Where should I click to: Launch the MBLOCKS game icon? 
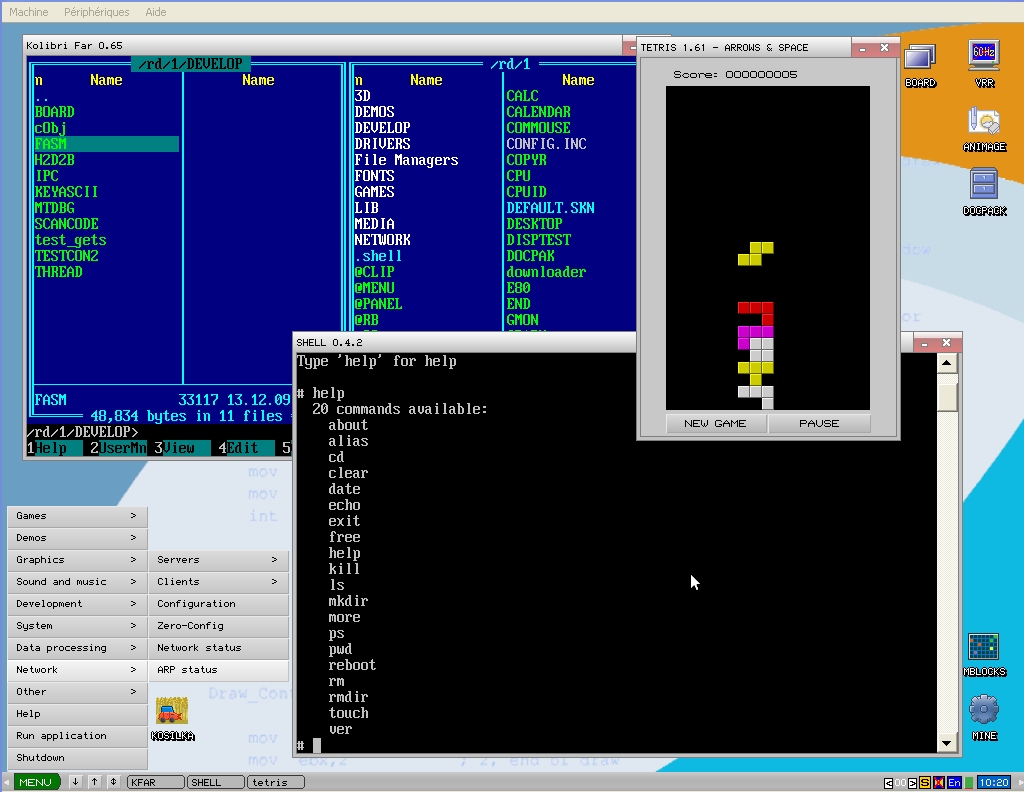coord(984,648)
